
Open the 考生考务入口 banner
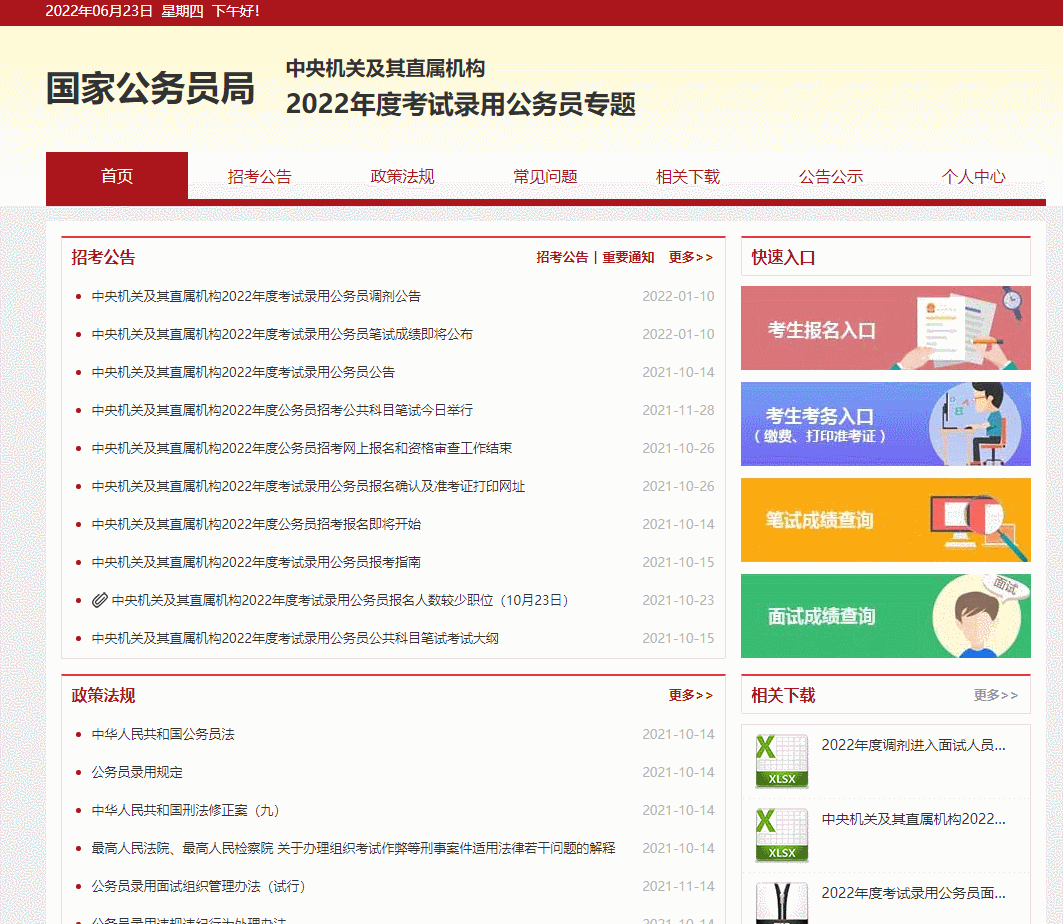click(885, 424)
